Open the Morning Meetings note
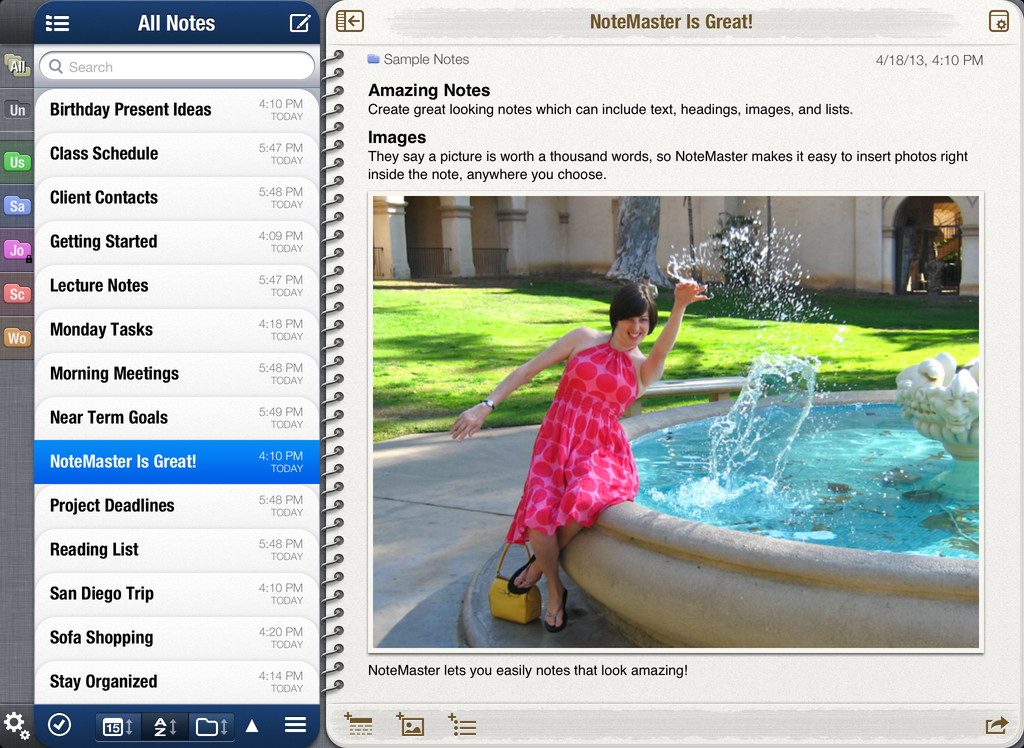1024x748 pixels. (177, 374)
